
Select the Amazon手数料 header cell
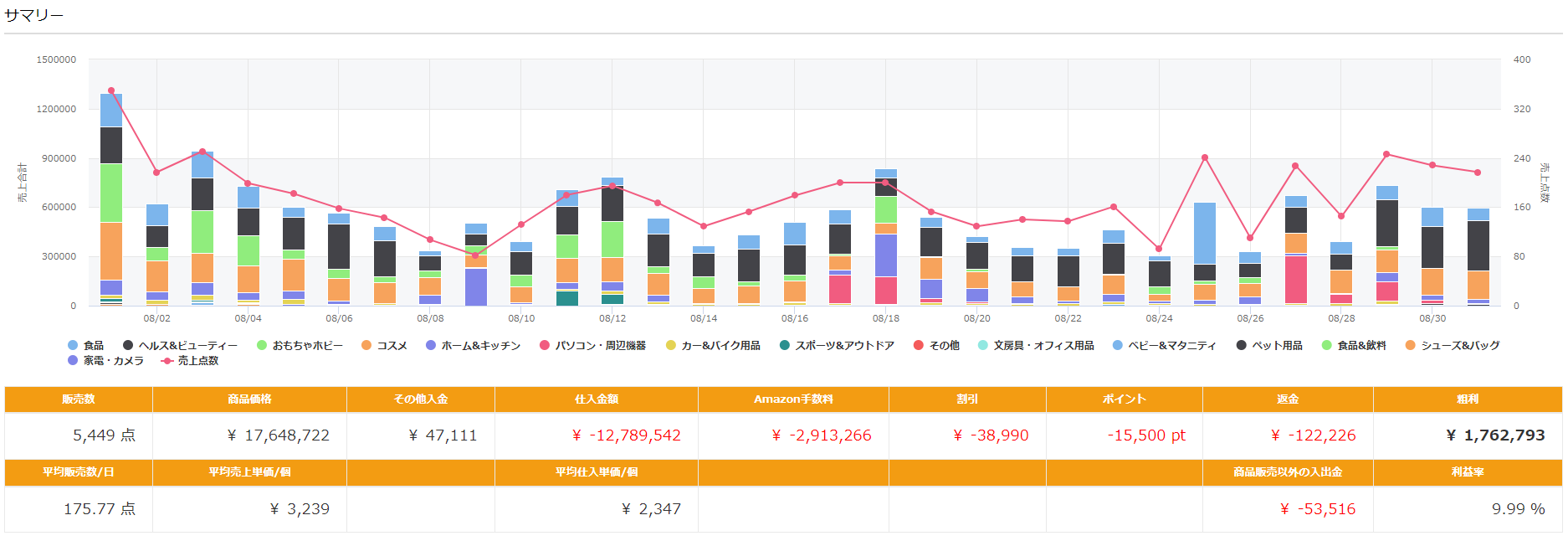pos(792,399)
